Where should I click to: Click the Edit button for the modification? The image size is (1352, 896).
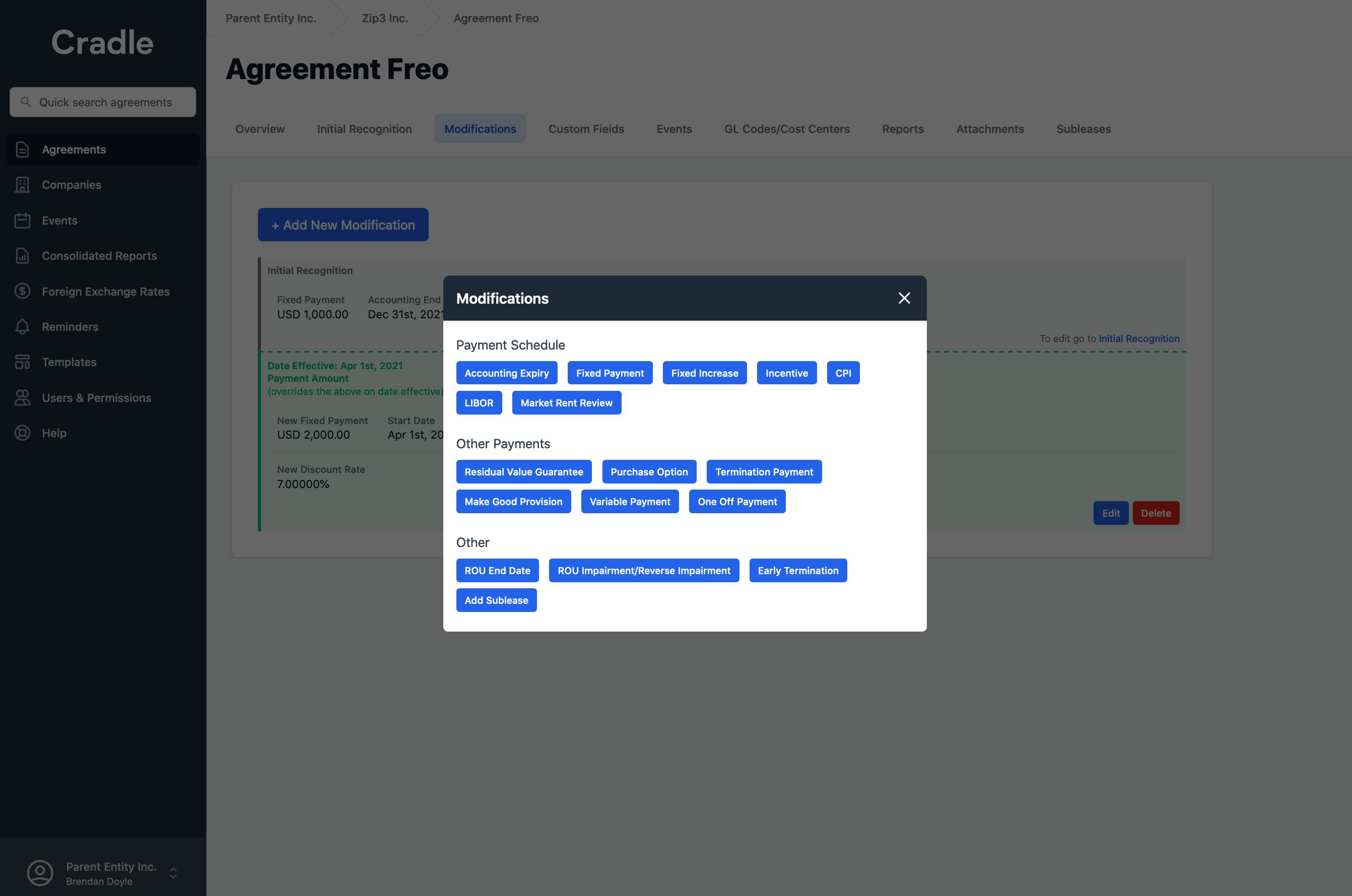pos(1111,513)
